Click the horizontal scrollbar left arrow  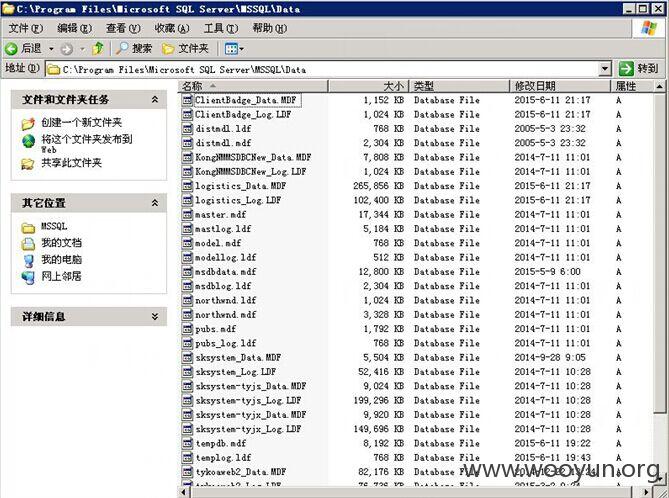[x=183, y=492]
